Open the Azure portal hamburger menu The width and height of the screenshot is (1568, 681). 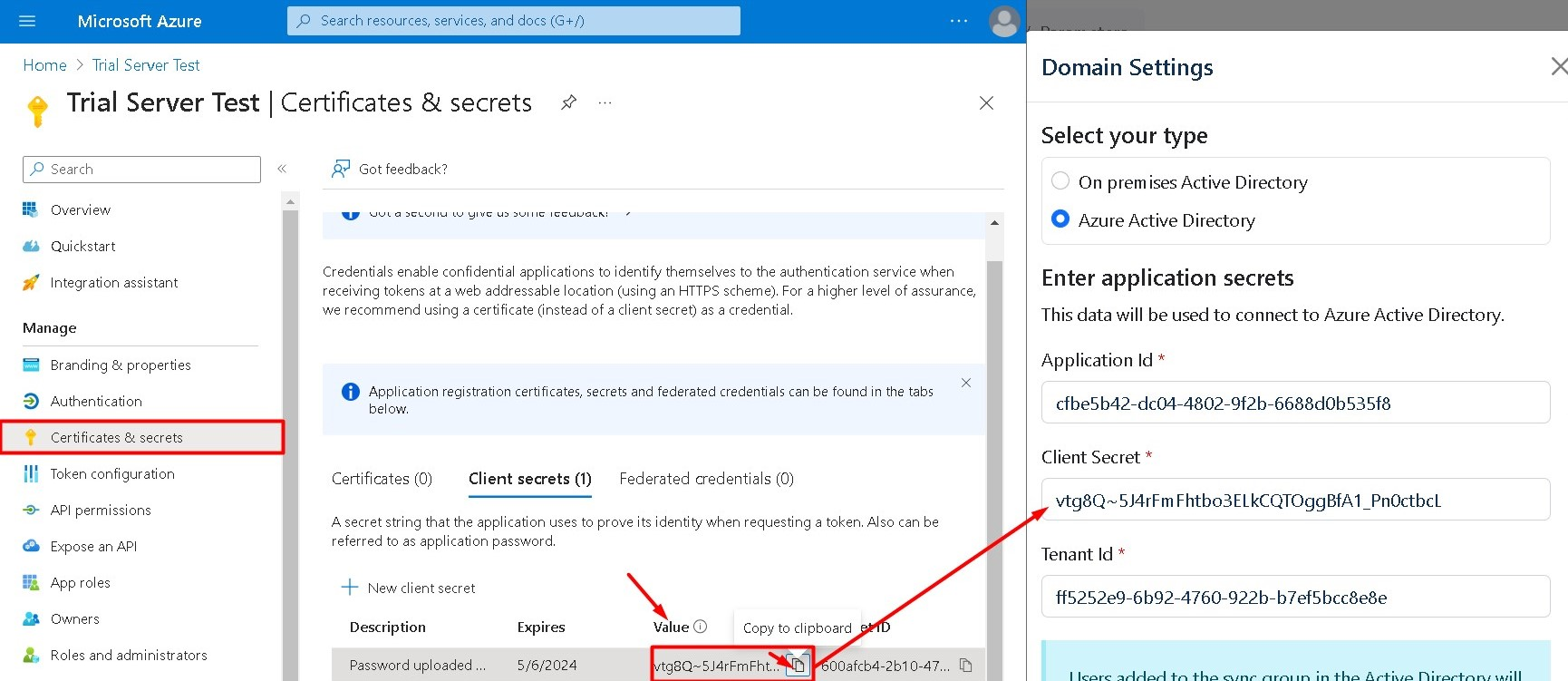[27, 21]
